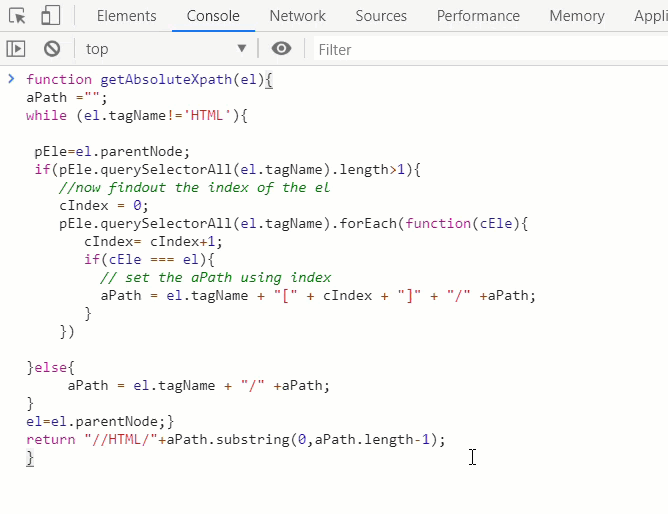Click the '}else{' line
The width and height of the screenshot is (668, 514).
[51, 367]
